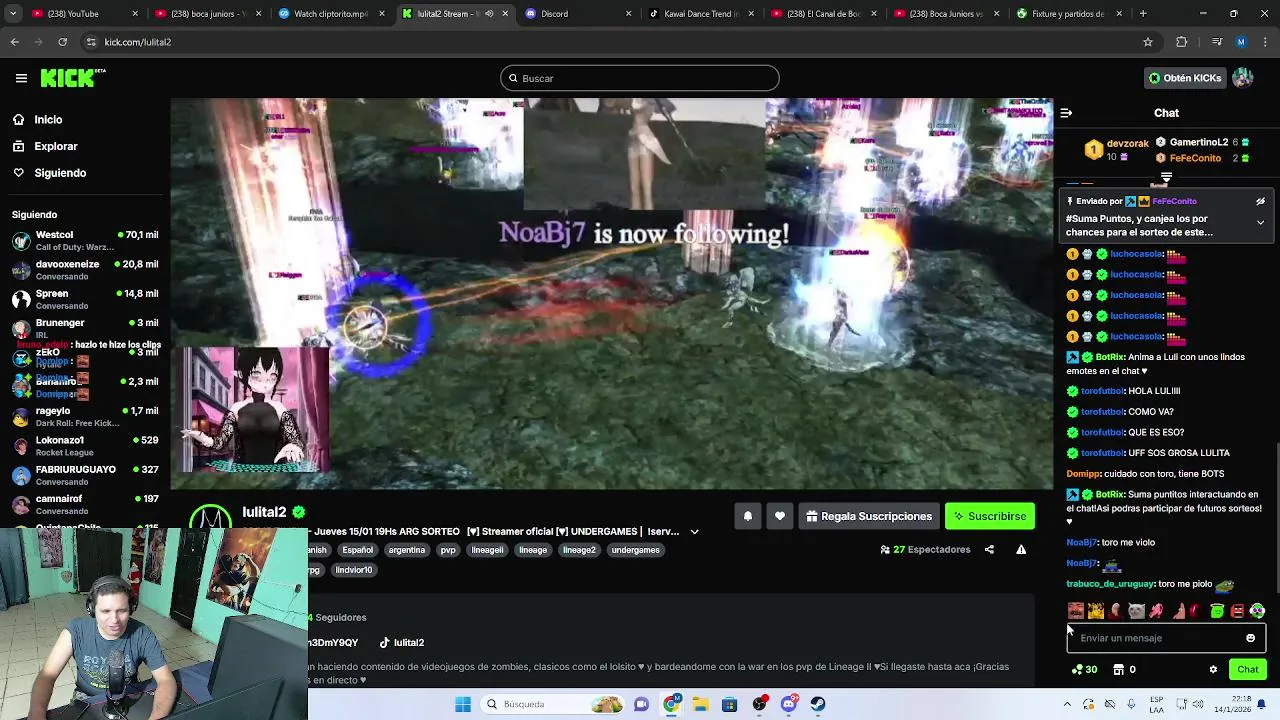The width and height of the screenshot is (1280, 720).
Task: Send message with the green Chat button
Action: click(1247, 669)
